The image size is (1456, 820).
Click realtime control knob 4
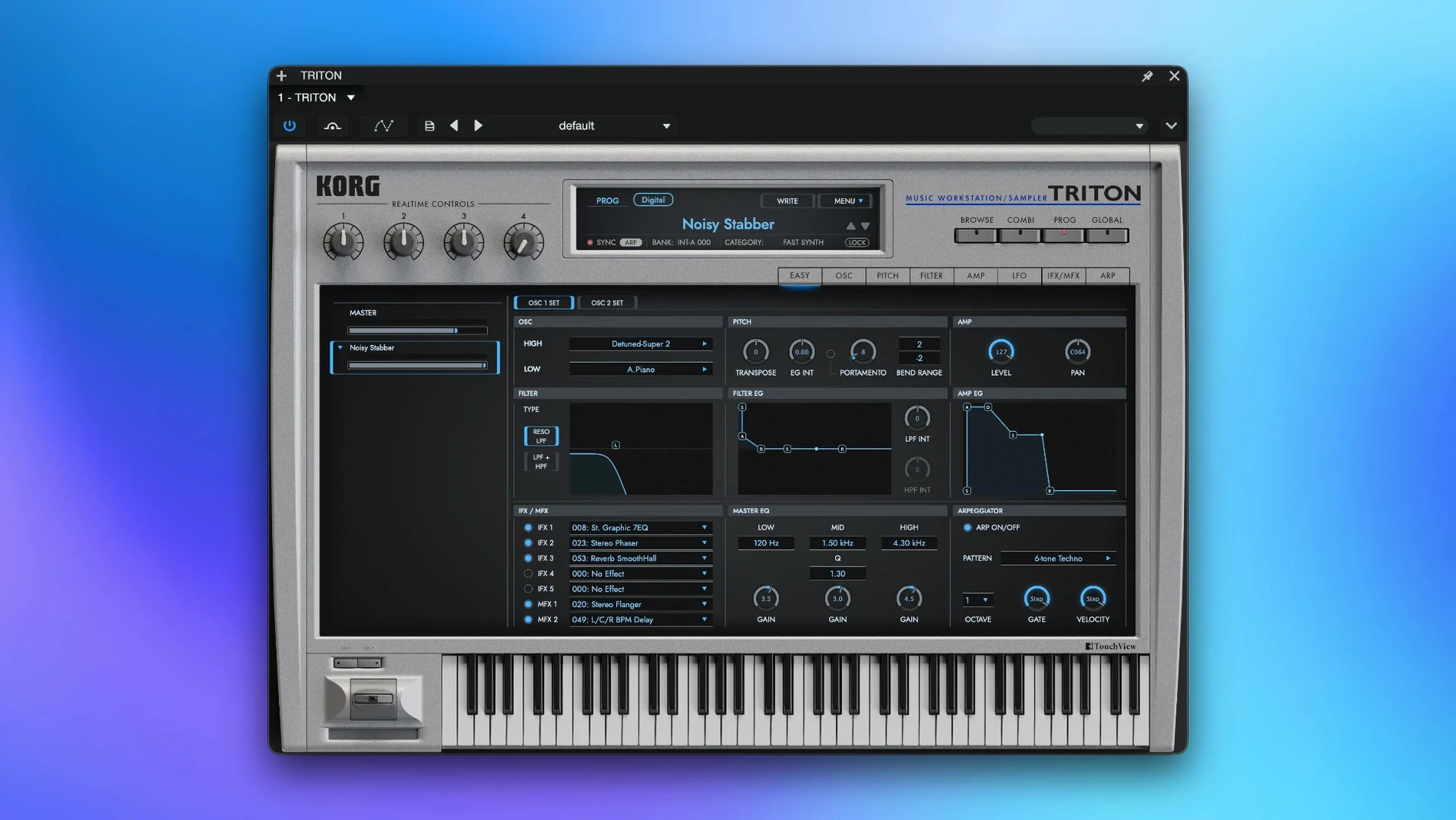[x=523, y=242]
